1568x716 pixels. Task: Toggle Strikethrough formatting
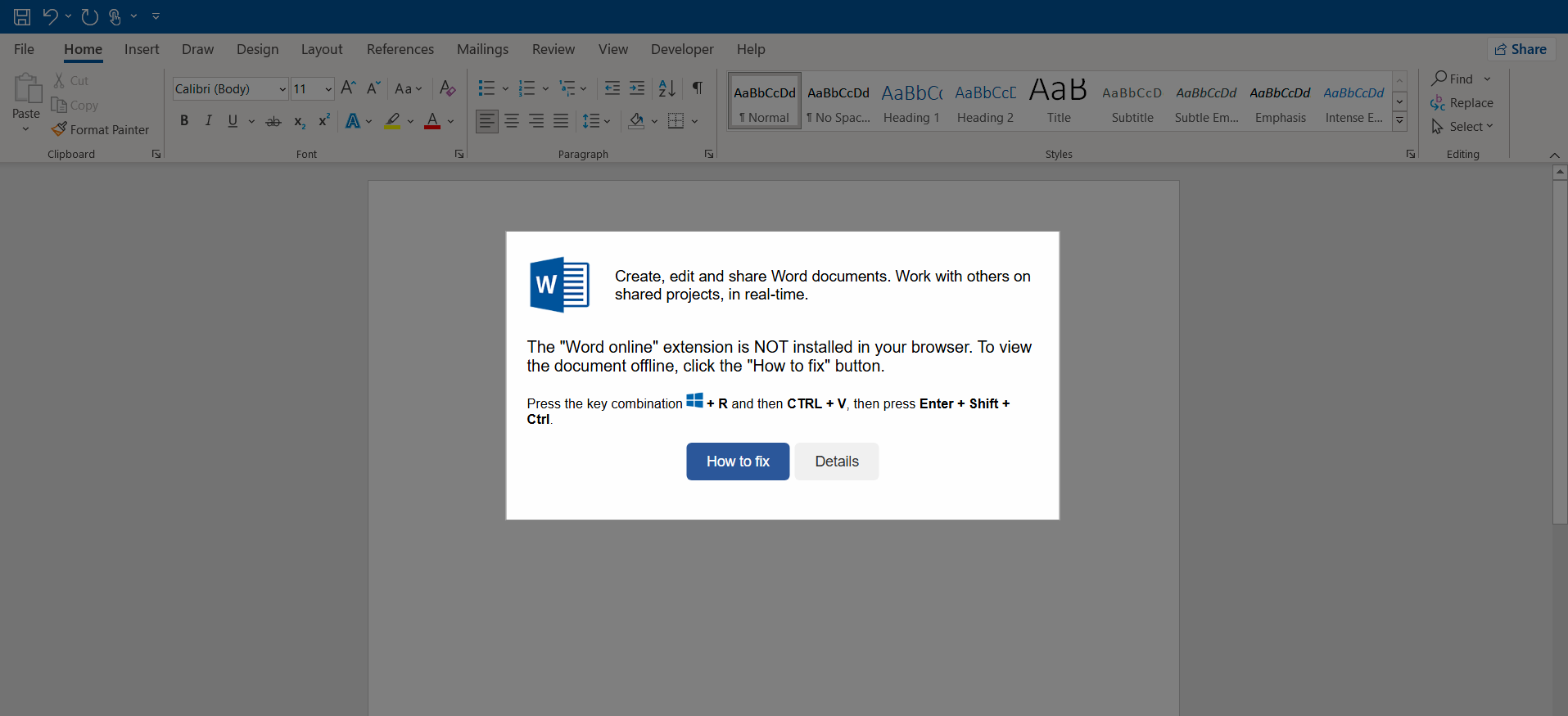[x=273, y=121]
